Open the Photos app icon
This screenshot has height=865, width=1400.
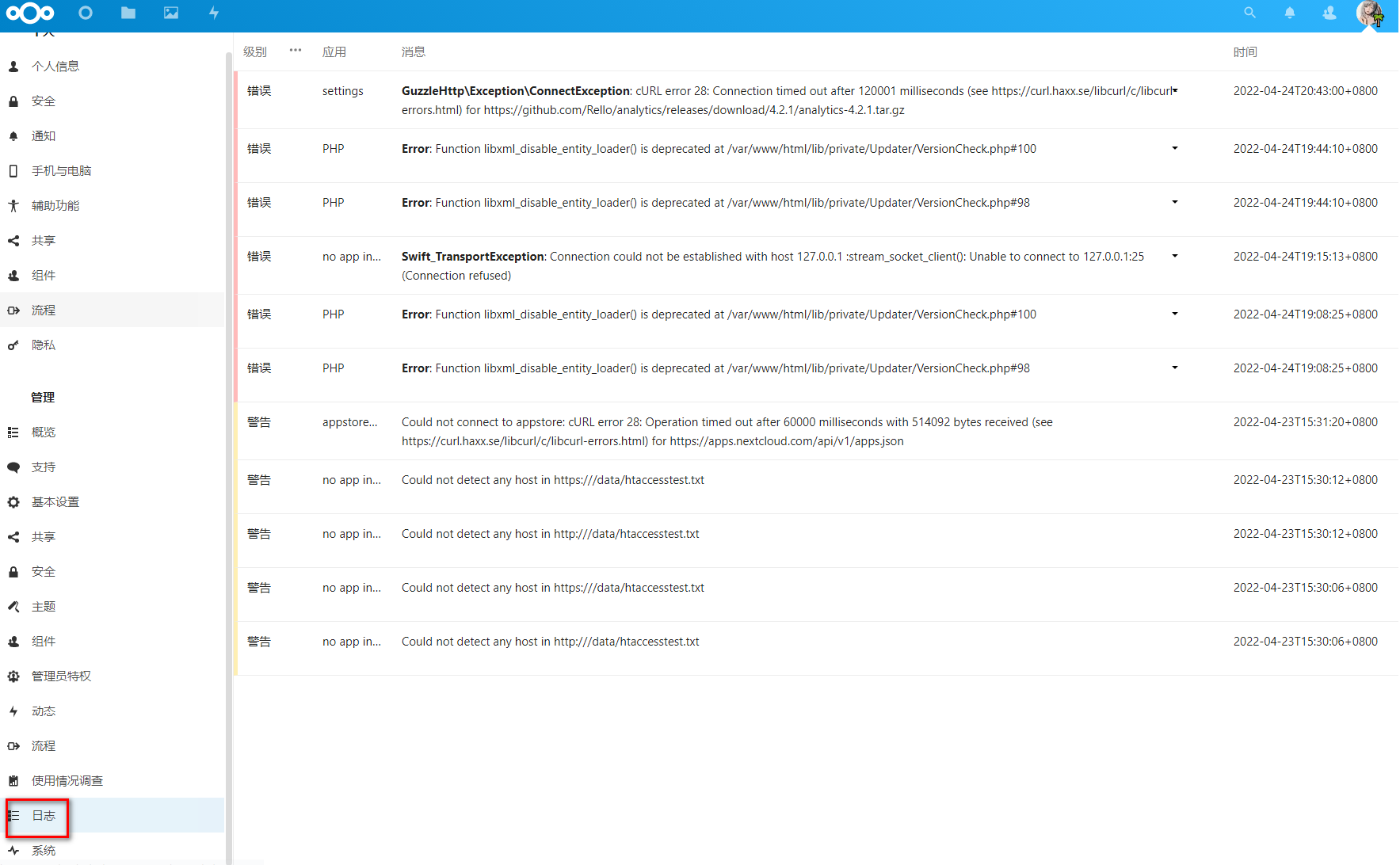click(170, 13)
